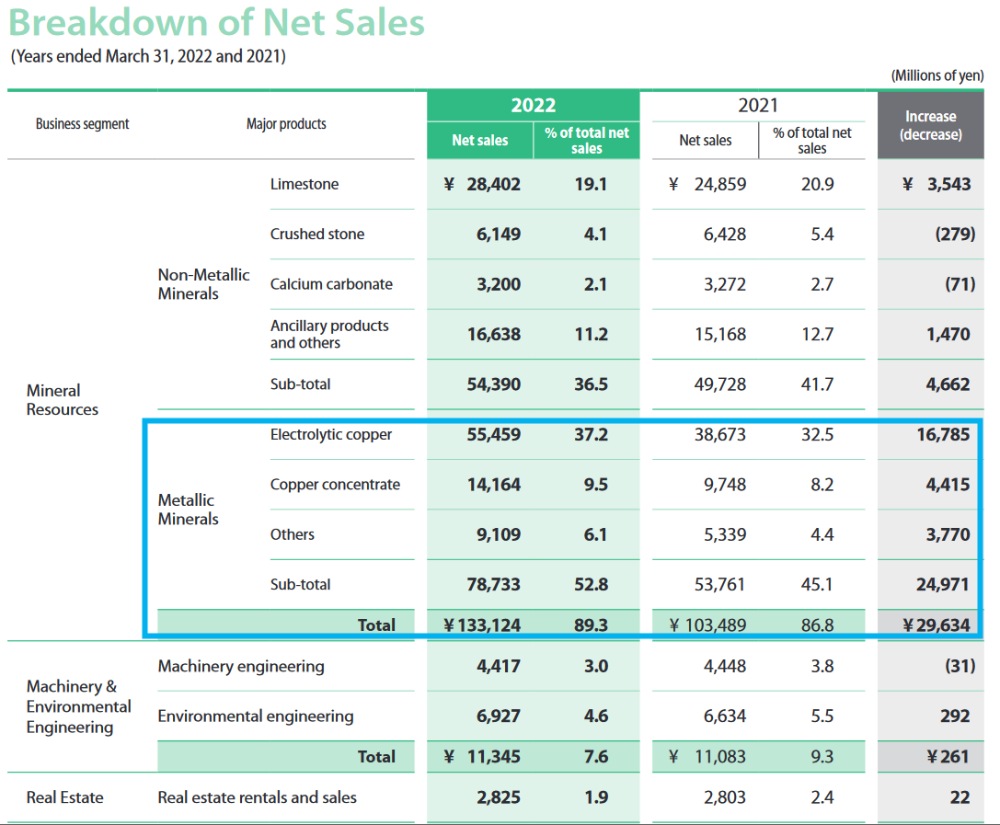The height and width of the screenshot is (825, 1000).
Task: Click "Real estate rentals and sales" label
Action: tap(257, 797)
